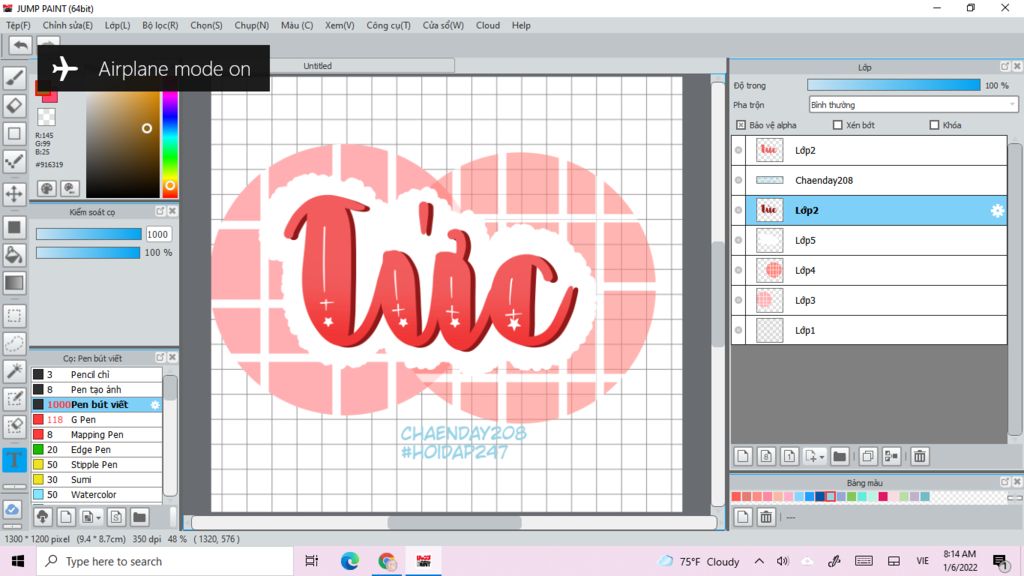Add a new 1-bit layer
The image size is (1024, 576).
[789, 456]
